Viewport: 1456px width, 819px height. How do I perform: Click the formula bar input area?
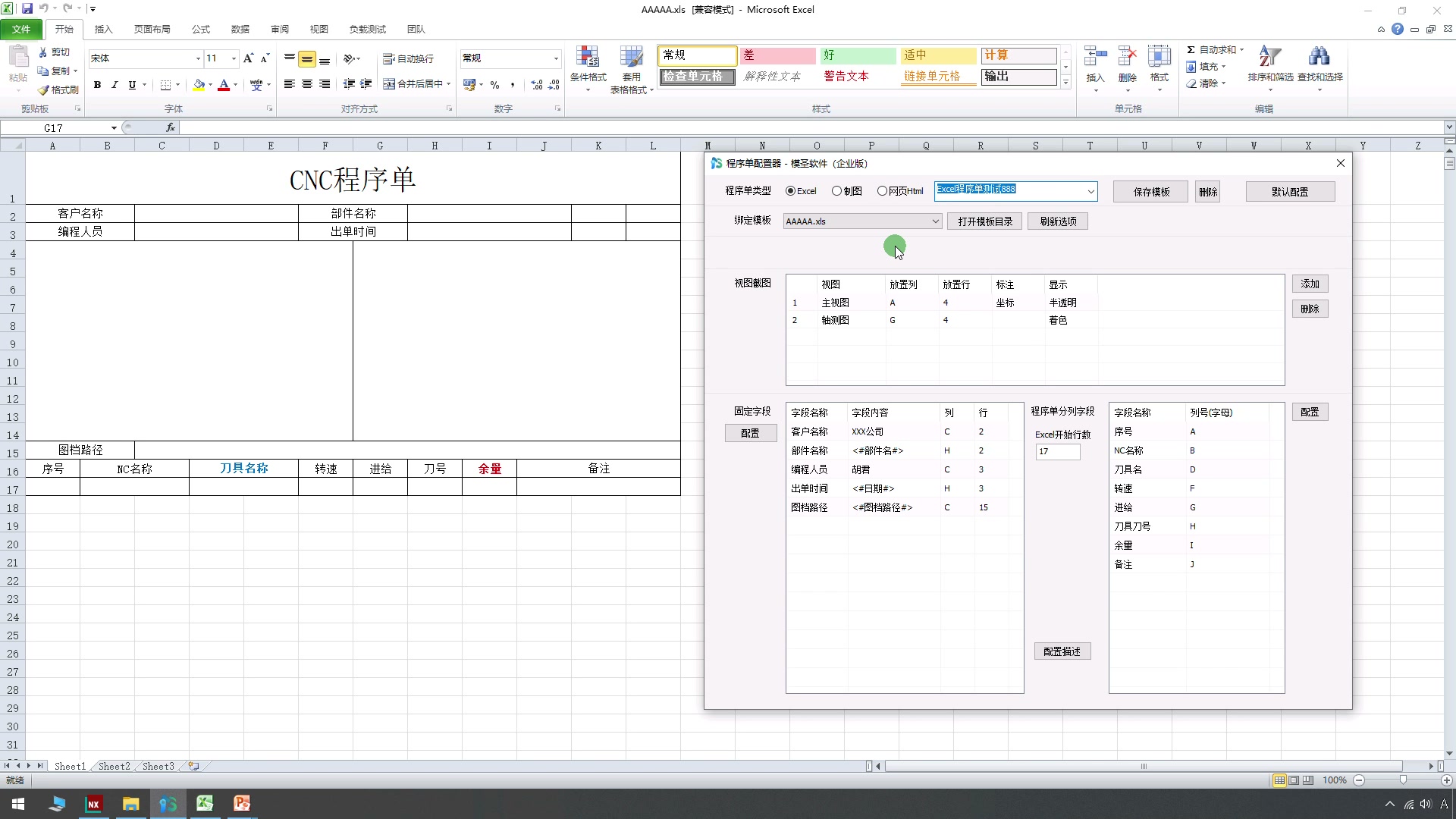pyautogui.click(x=811, y=127)
